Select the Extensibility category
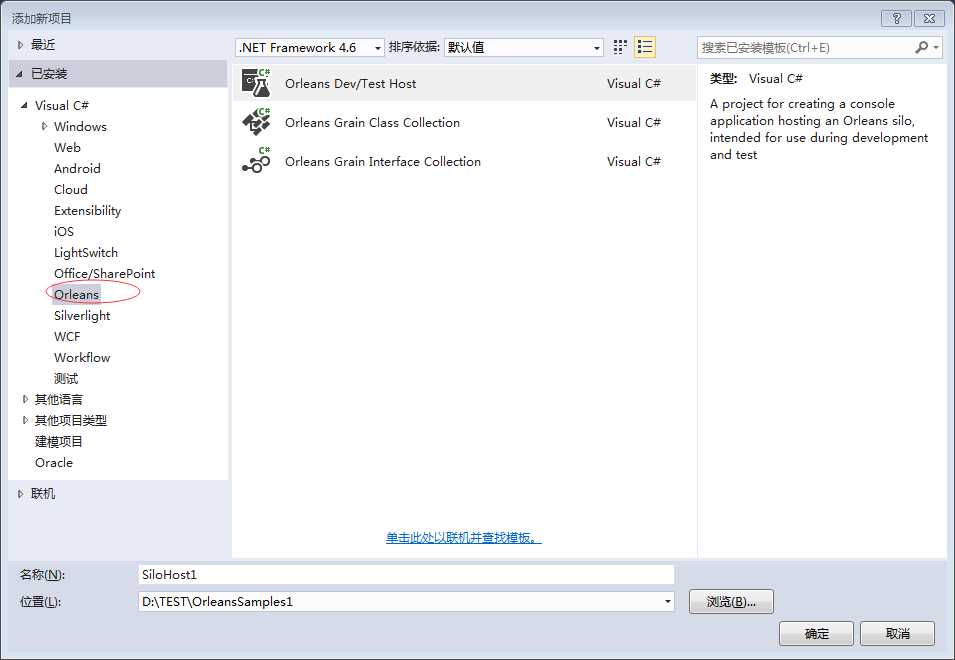The height and width of the screenshot is (660, 955). (87, 211)
